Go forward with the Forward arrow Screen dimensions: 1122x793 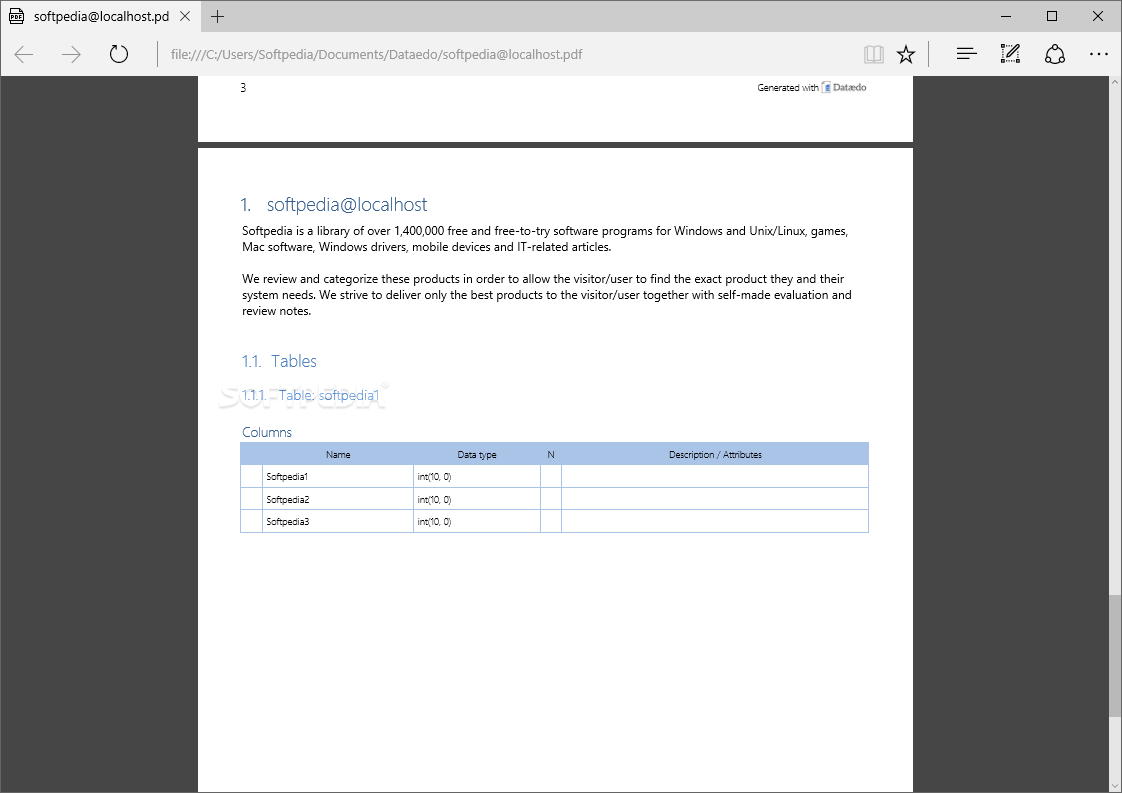71,54
